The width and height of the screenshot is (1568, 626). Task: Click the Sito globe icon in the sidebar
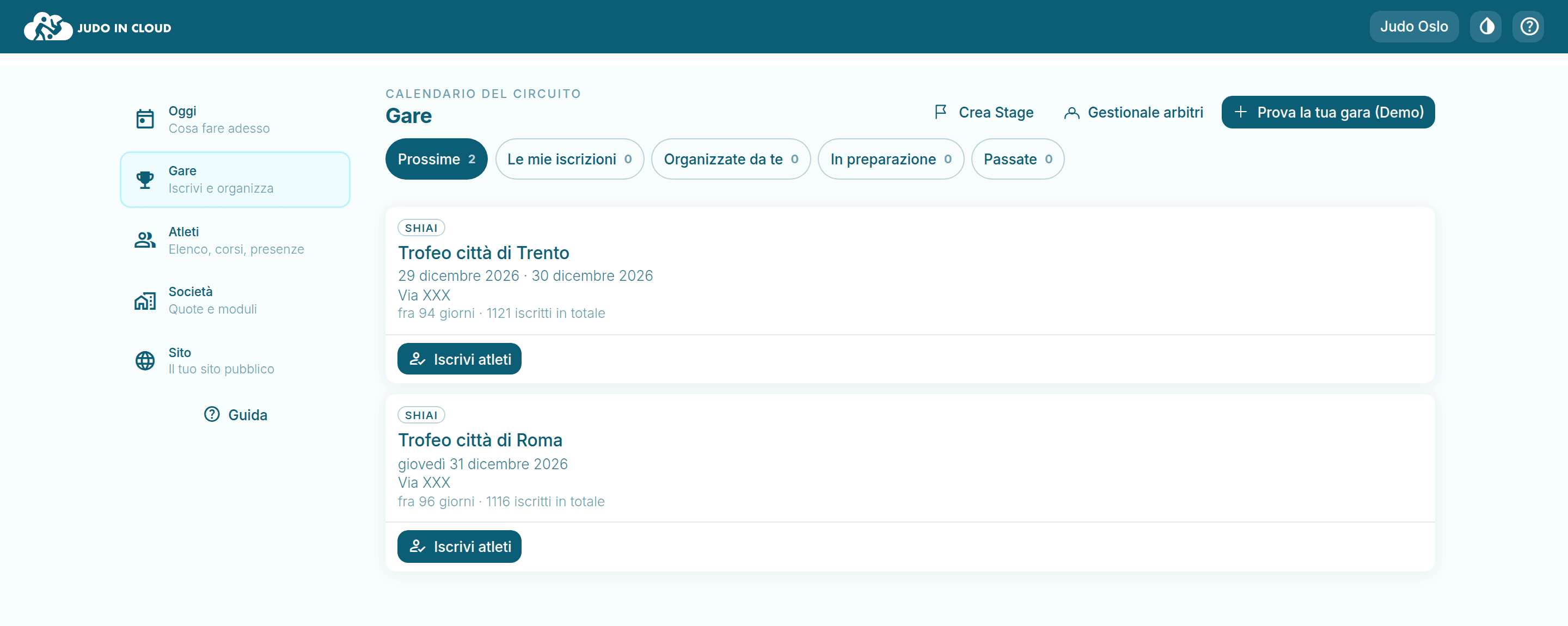pos(145,361)
